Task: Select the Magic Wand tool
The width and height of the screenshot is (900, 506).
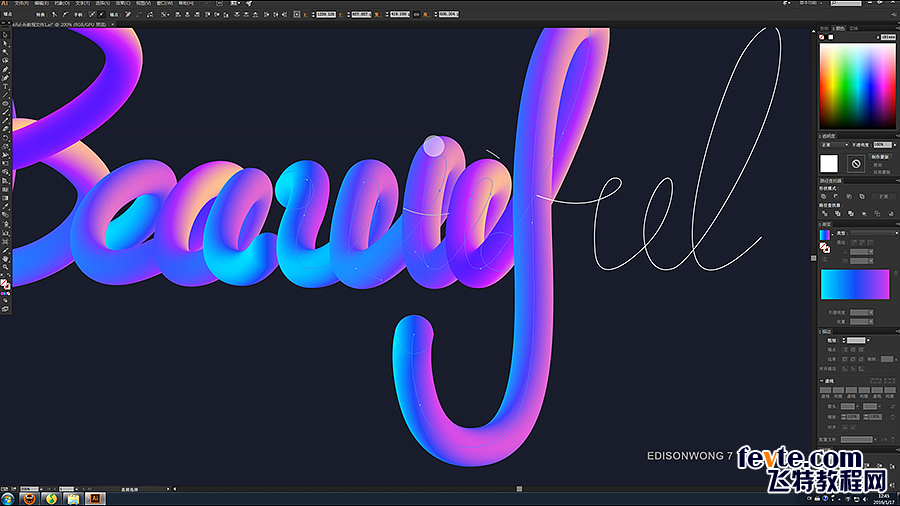Action: click(5, 52)
